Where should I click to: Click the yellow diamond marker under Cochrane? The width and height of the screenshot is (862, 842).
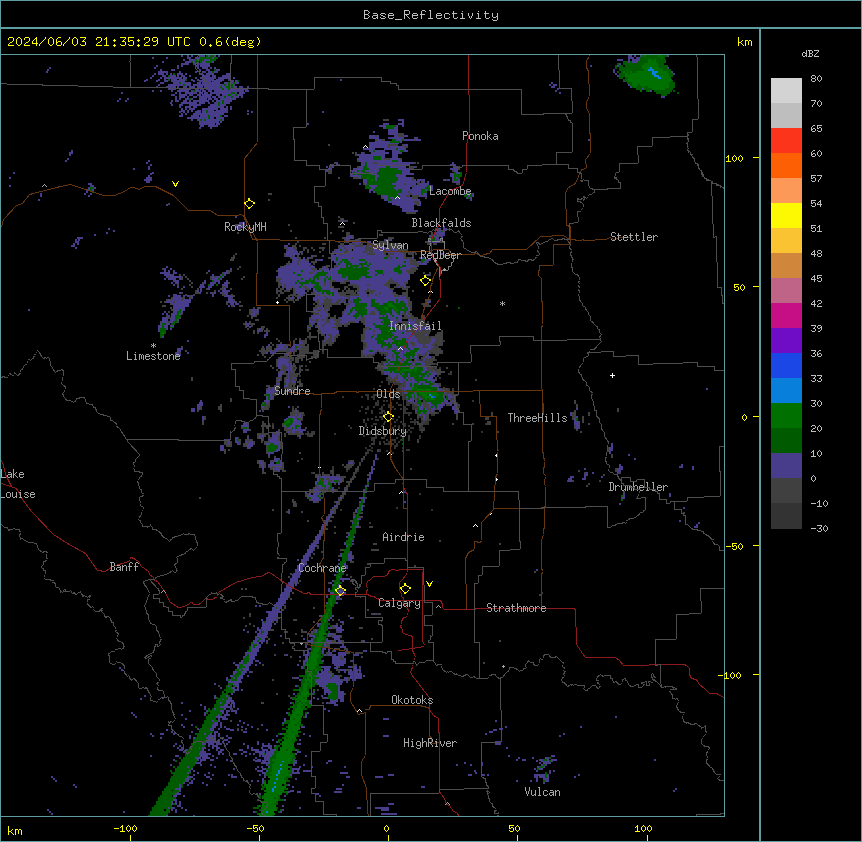340,591
